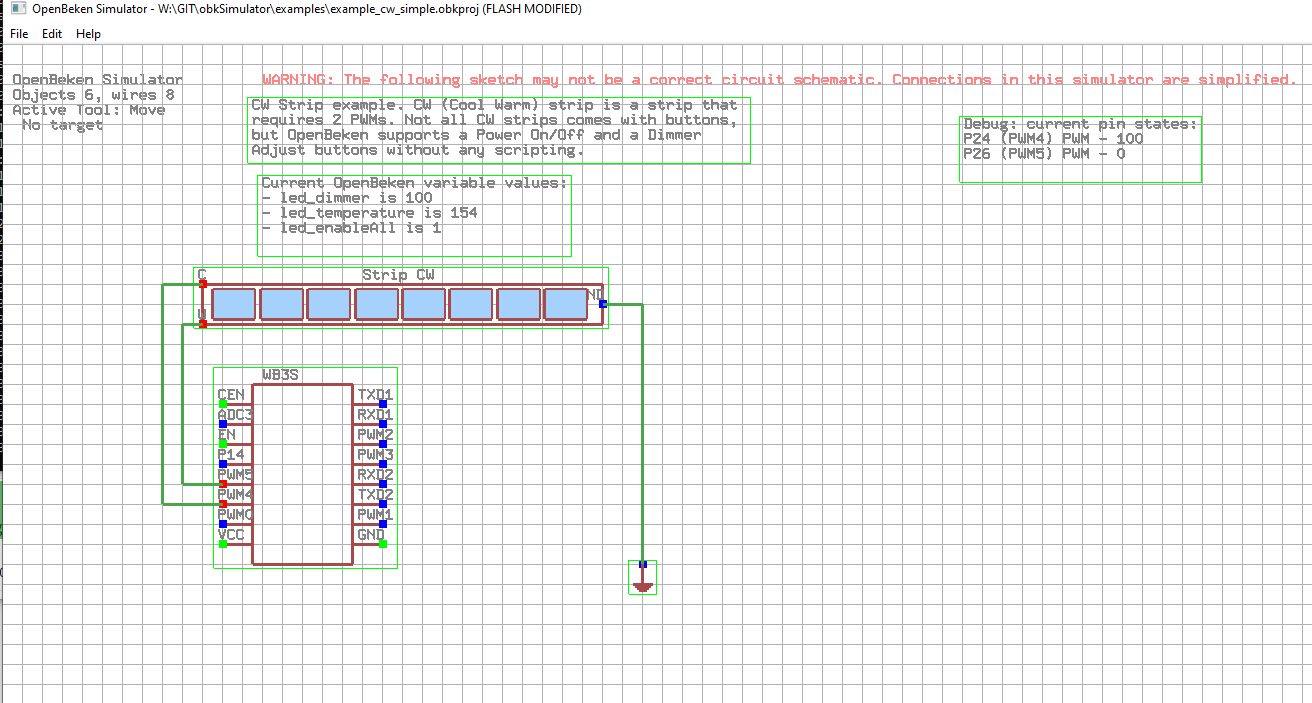The image size is (1312, 703).
Task: Open the File menu
Action: [x=19, y=34]
